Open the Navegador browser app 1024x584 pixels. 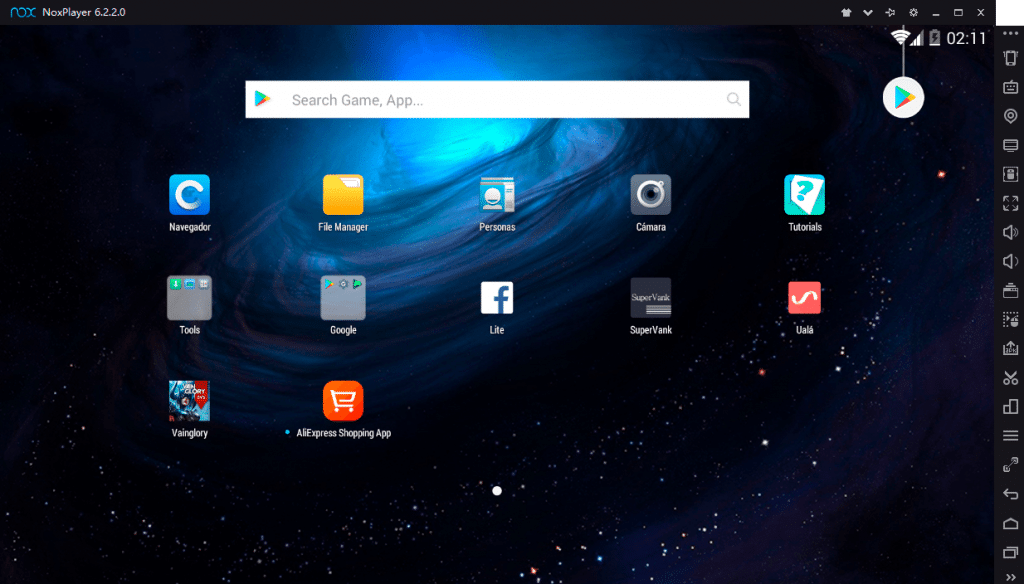coord(189,195)
